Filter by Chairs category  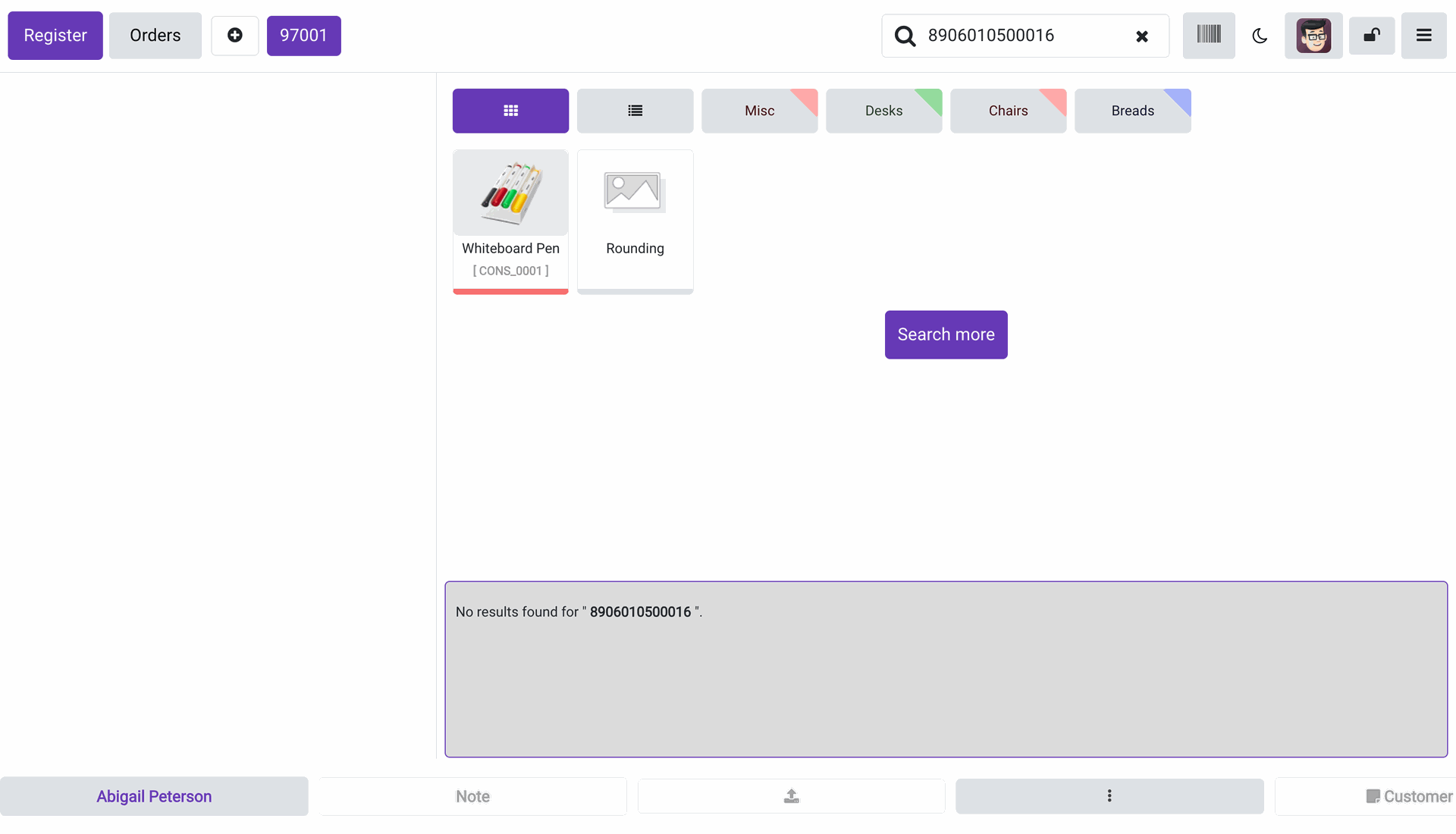[1009, 111]
